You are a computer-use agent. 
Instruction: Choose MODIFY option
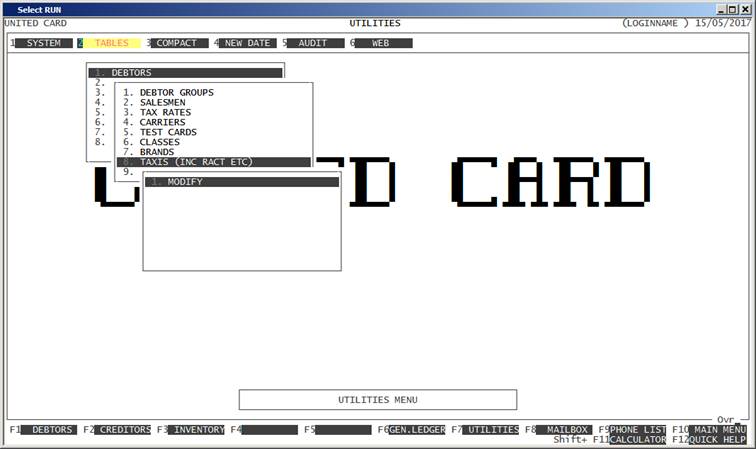pos(242,182)
